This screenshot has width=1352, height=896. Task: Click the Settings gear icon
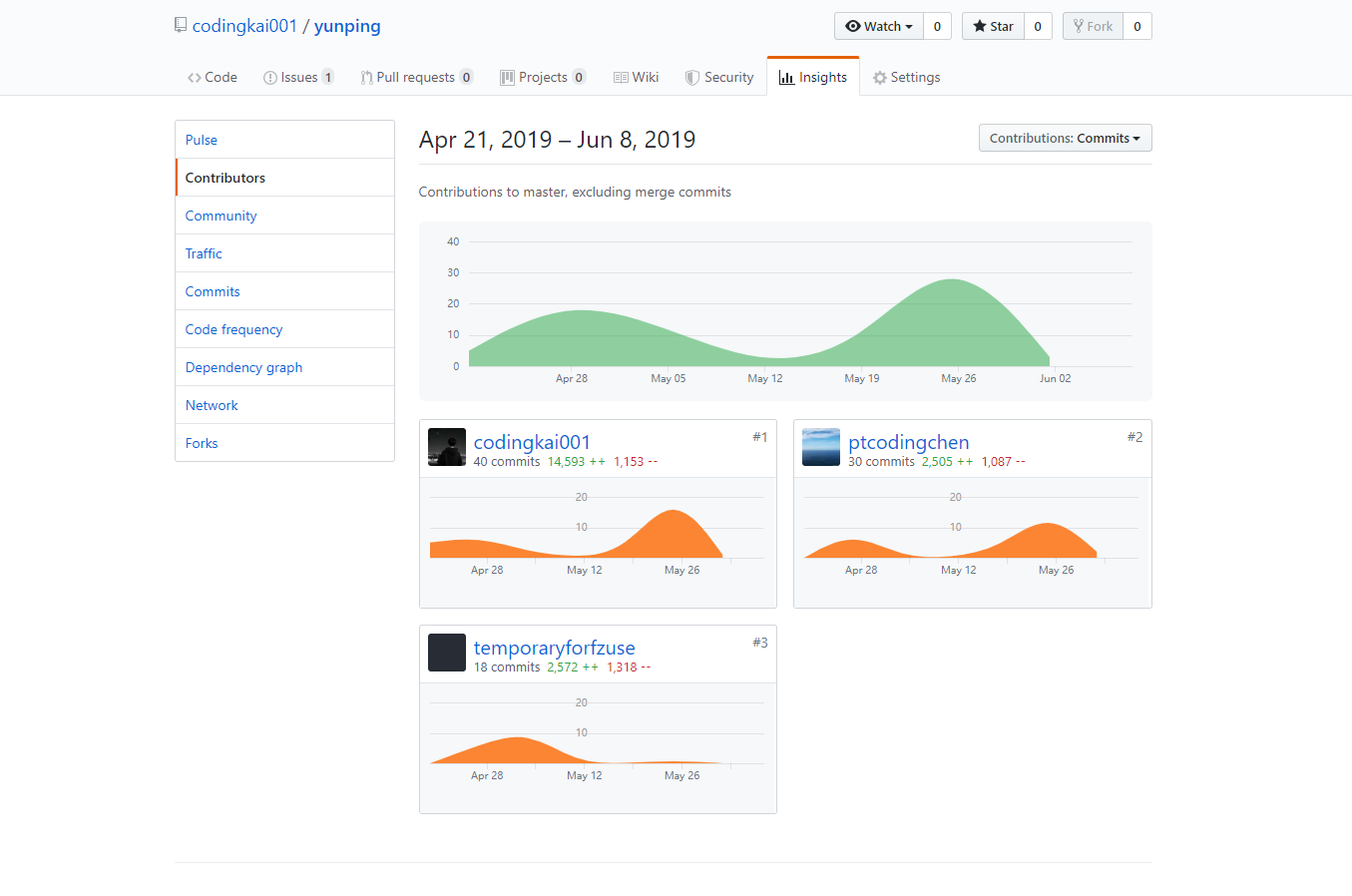(x=879, y=78)
